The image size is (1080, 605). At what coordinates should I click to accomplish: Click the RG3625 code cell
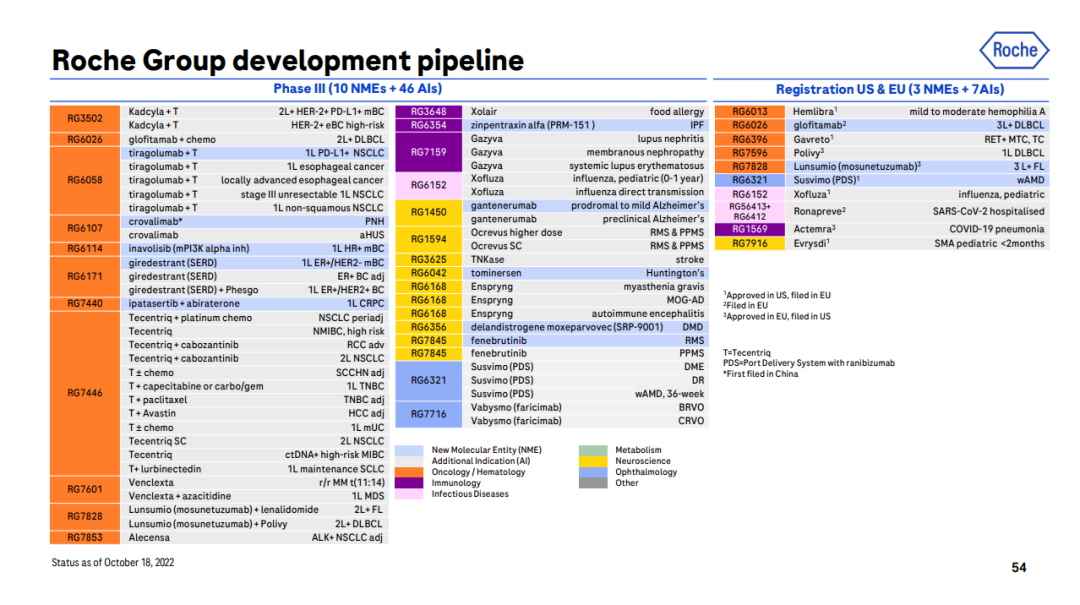(x=428, y=260)
